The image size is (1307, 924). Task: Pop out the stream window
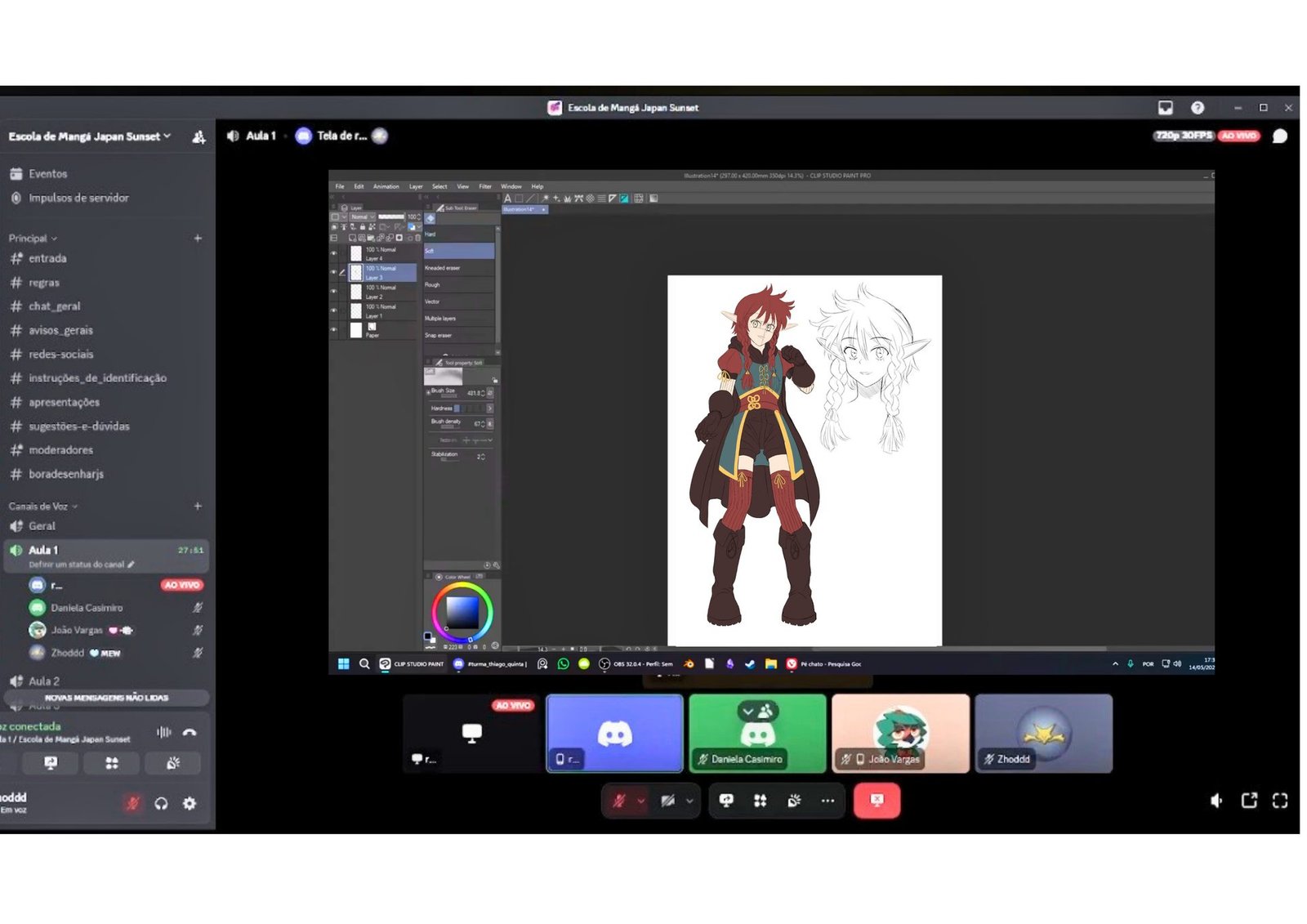(1249, 801)
